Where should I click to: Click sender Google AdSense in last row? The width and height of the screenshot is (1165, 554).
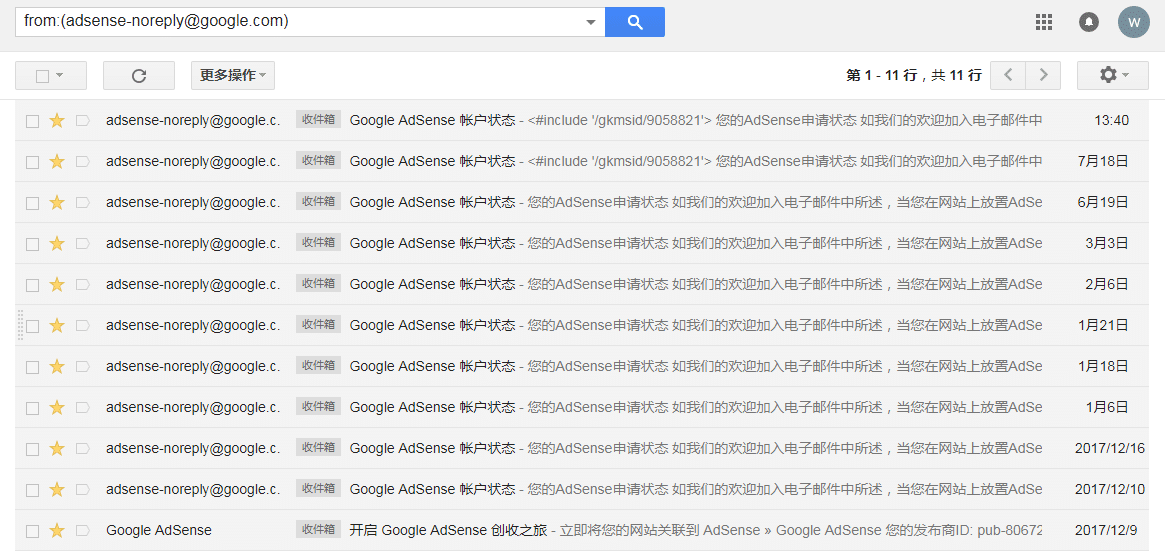(159, 530)
